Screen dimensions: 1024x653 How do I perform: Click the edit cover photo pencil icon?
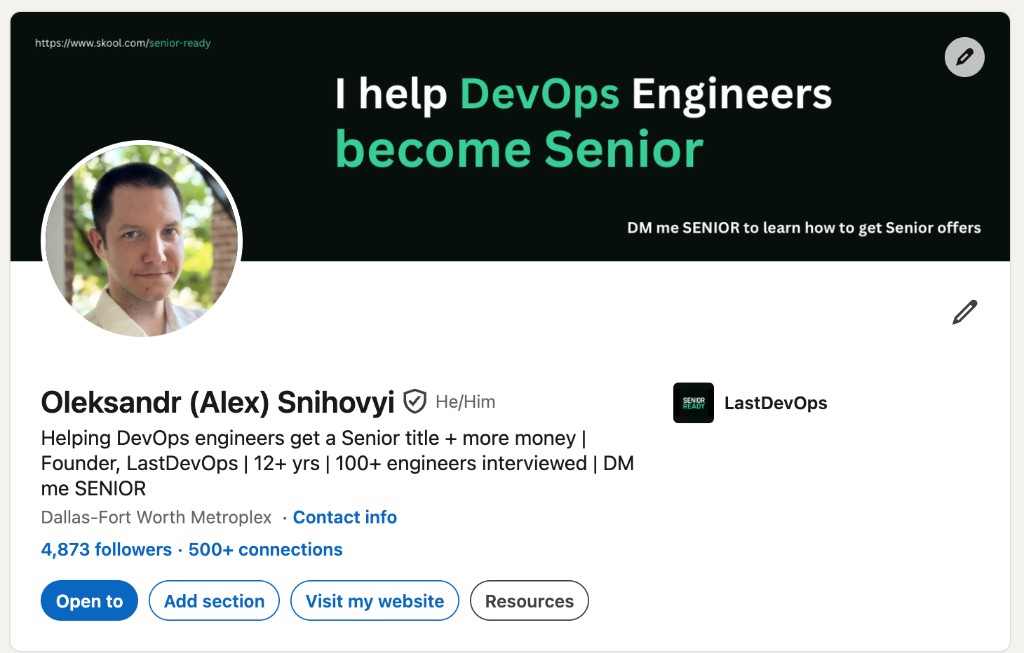[965, 57]
